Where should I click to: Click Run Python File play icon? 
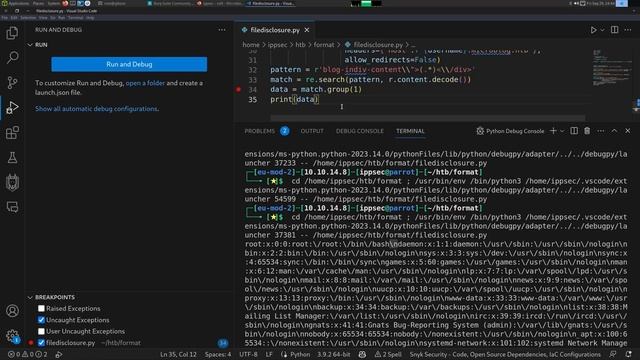pyautogui.click(x=593, y=30)
